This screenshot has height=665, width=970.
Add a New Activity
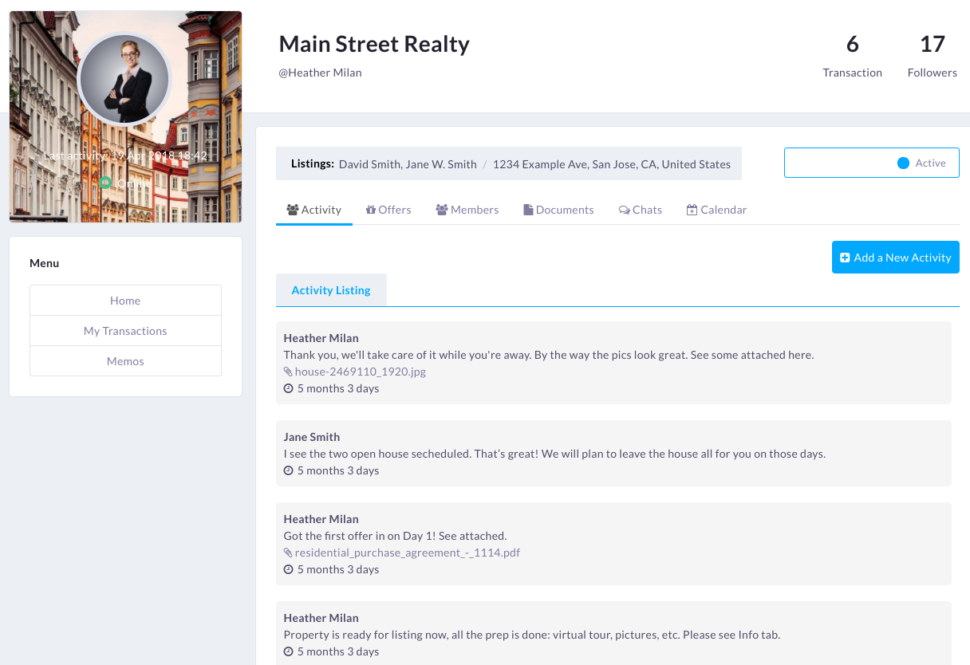[x=895, y=257]
